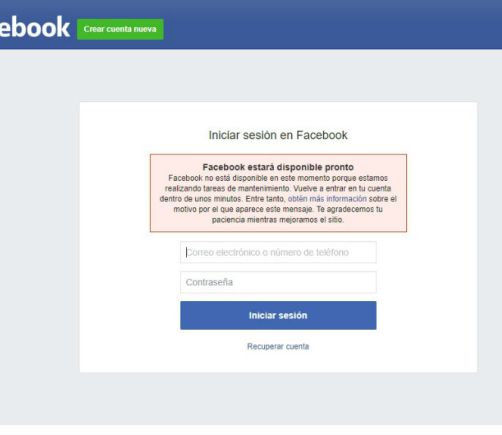Screen dimensions: 502x435
Task: Open the obtén más información link
Action: [327, 199]
